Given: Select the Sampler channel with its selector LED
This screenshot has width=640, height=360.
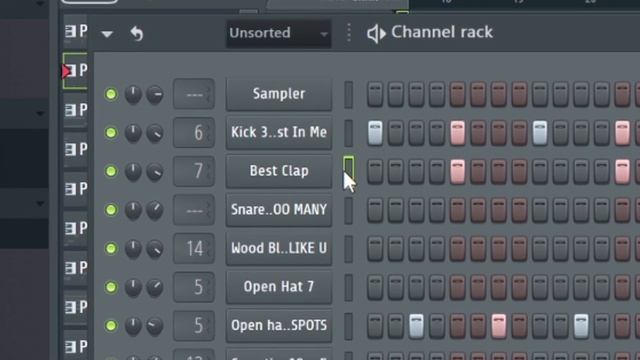Looking at the screenshot, I should click(348, 94).
